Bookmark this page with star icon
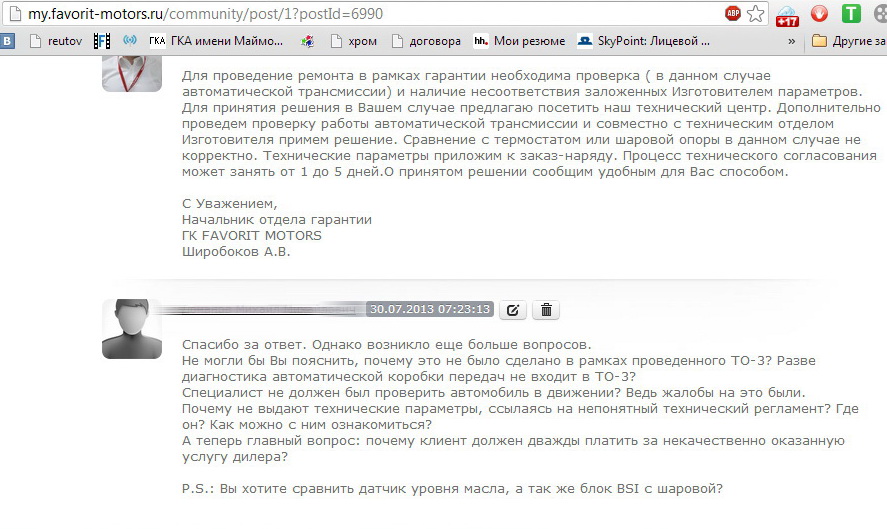This screenshot has width=887, height=529. (x=756, y=14)
